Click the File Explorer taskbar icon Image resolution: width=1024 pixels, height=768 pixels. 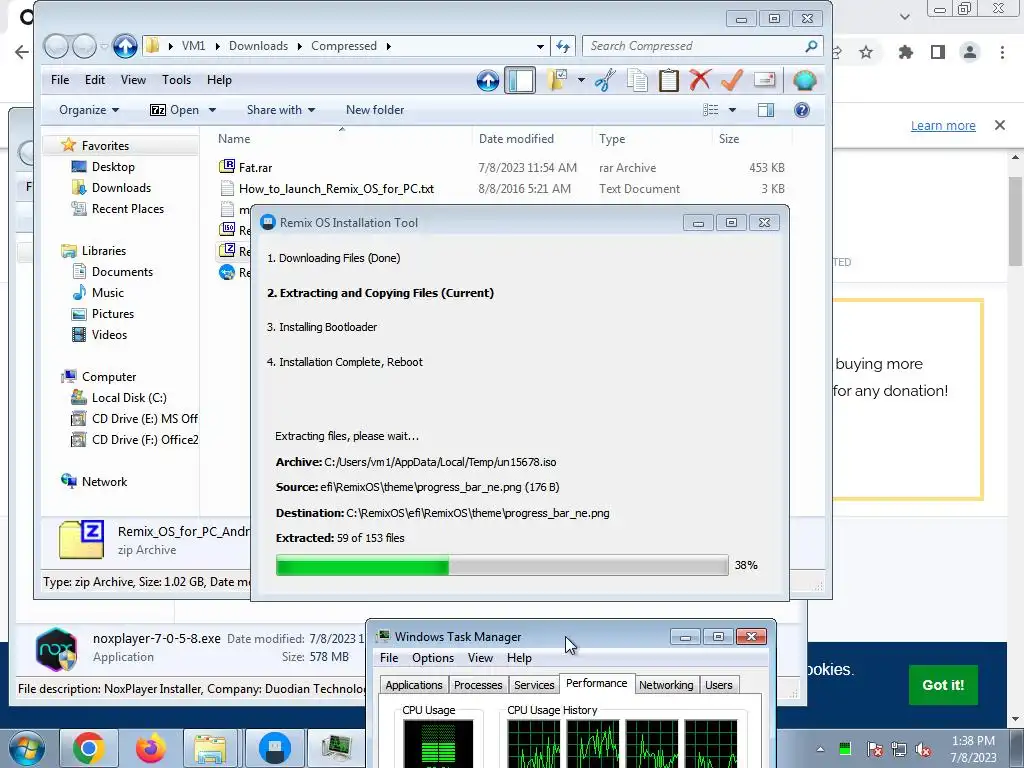click(210, 748)
